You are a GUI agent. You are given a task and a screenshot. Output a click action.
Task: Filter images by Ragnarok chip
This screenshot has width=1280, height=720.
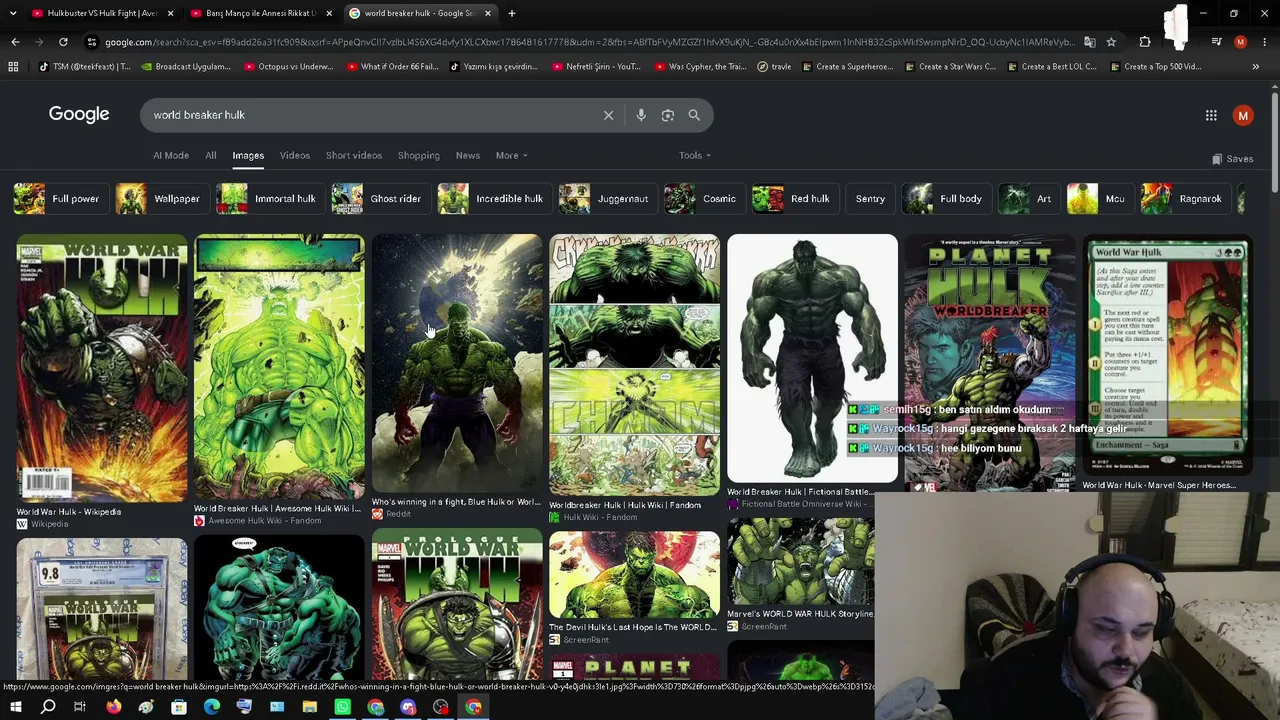1184,199
